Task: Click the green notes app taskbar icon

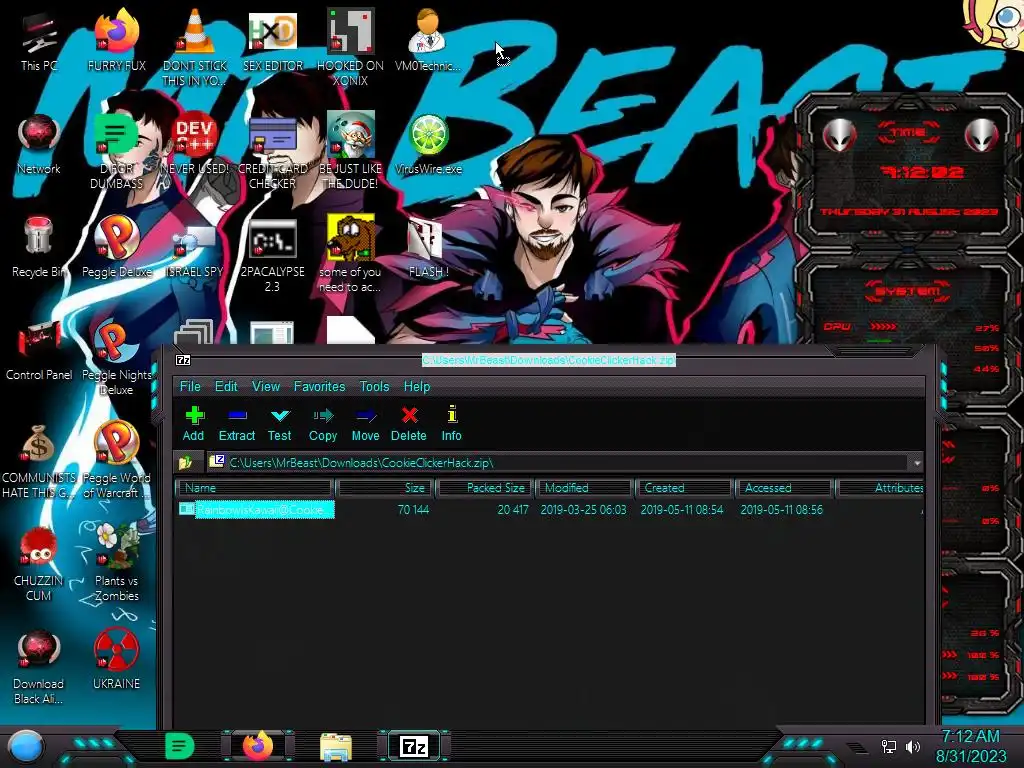Action: pyautogui.click(x=180, y=746)
